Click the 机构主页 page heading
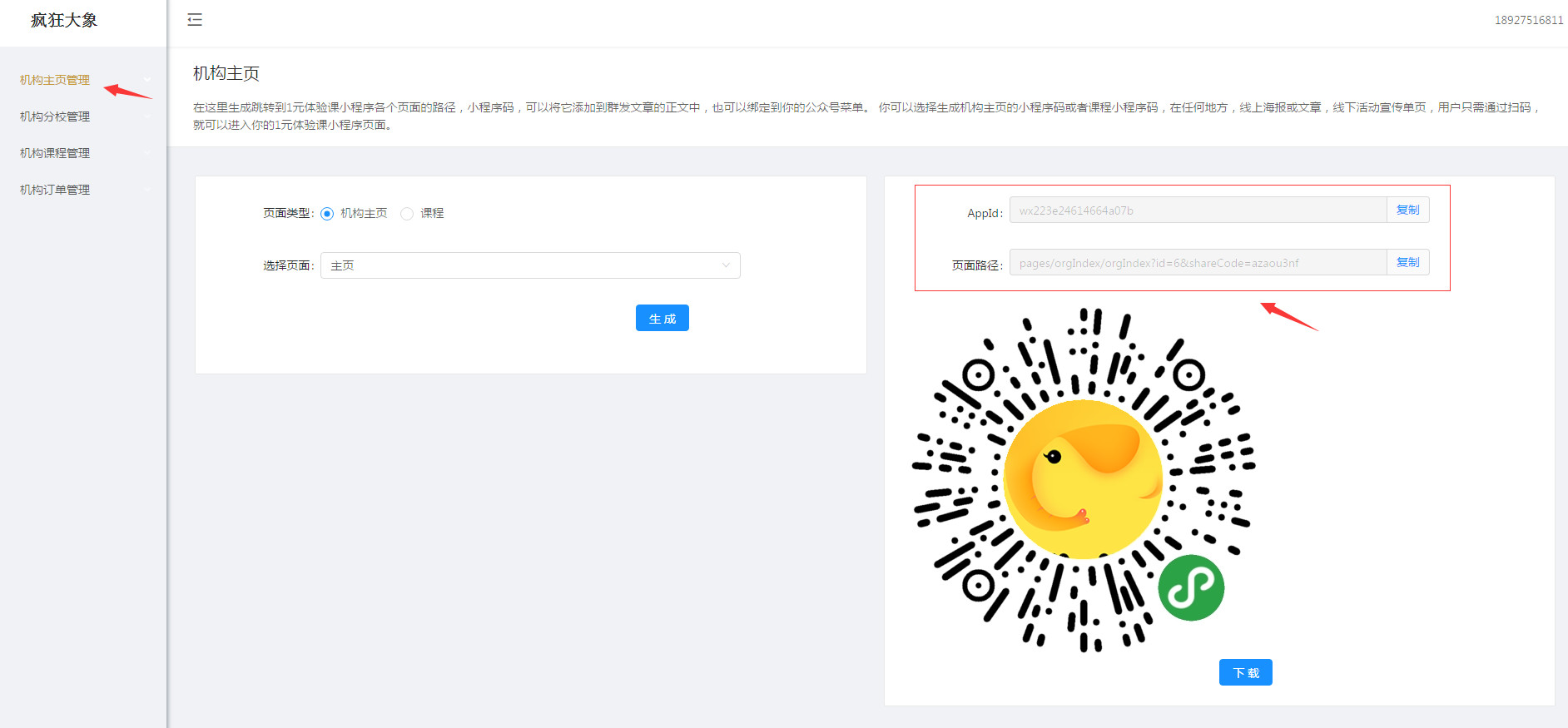This screenshot has width=1568, height=728. pyautogui.click(x=226, y=73)
